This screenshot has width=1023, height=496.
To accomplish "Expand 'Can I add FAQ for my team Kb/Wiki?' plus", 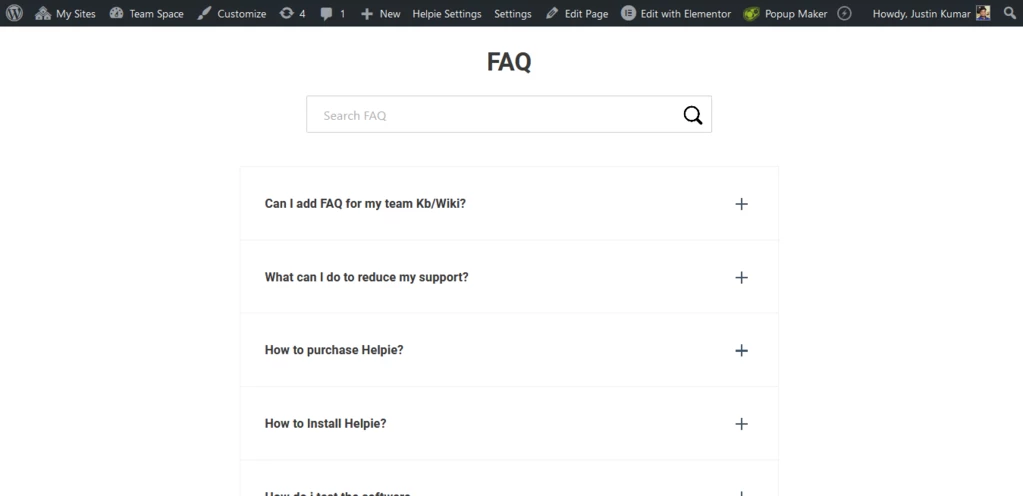I will (x=741, y=204).
